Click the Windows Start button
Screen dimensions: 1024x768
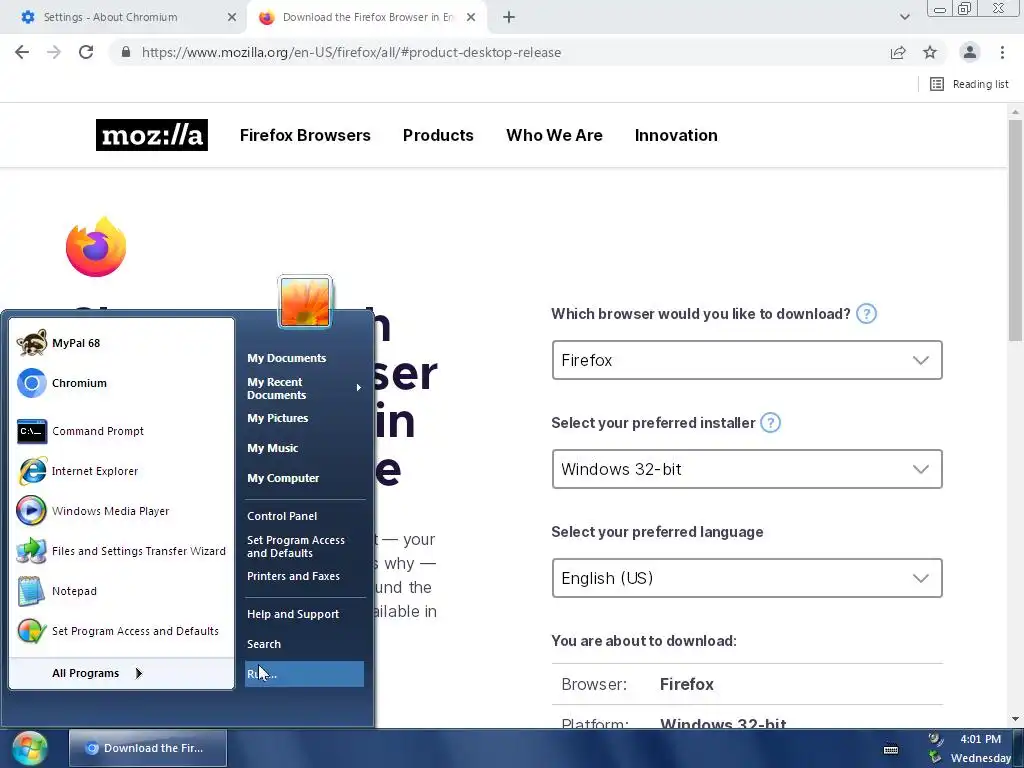pos(29,748)
